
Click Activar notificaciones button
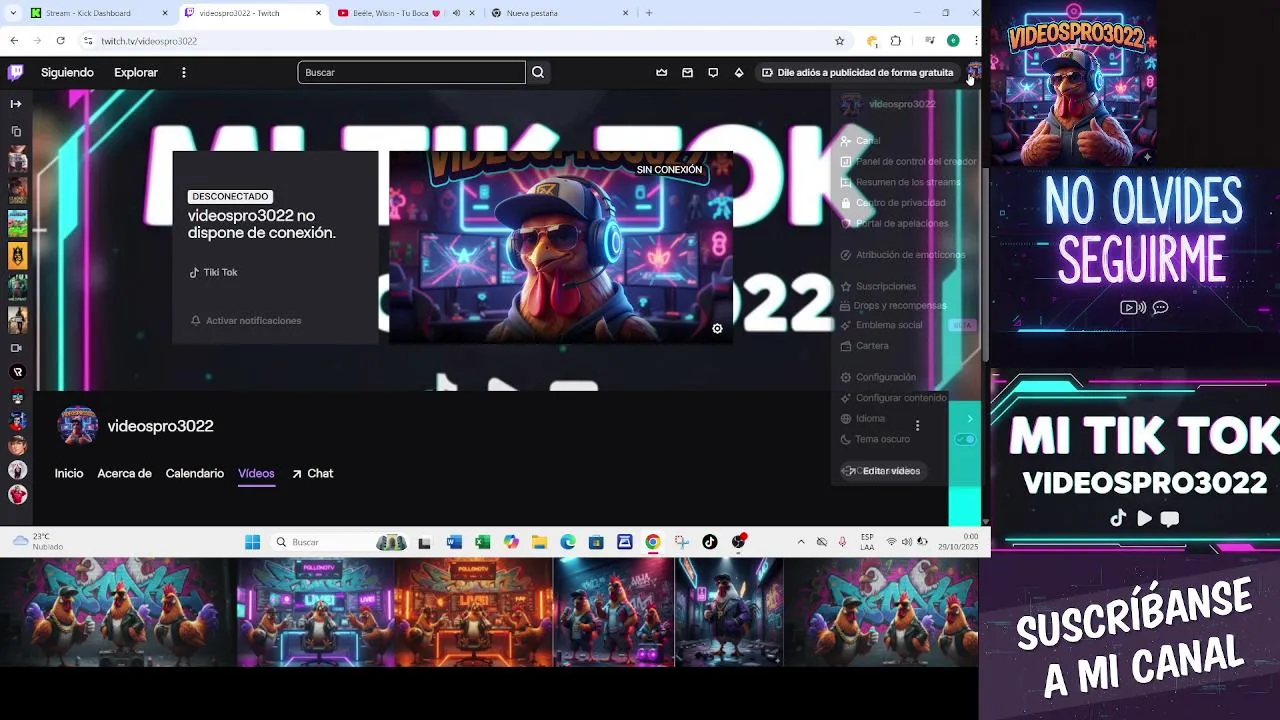point(245,321)
